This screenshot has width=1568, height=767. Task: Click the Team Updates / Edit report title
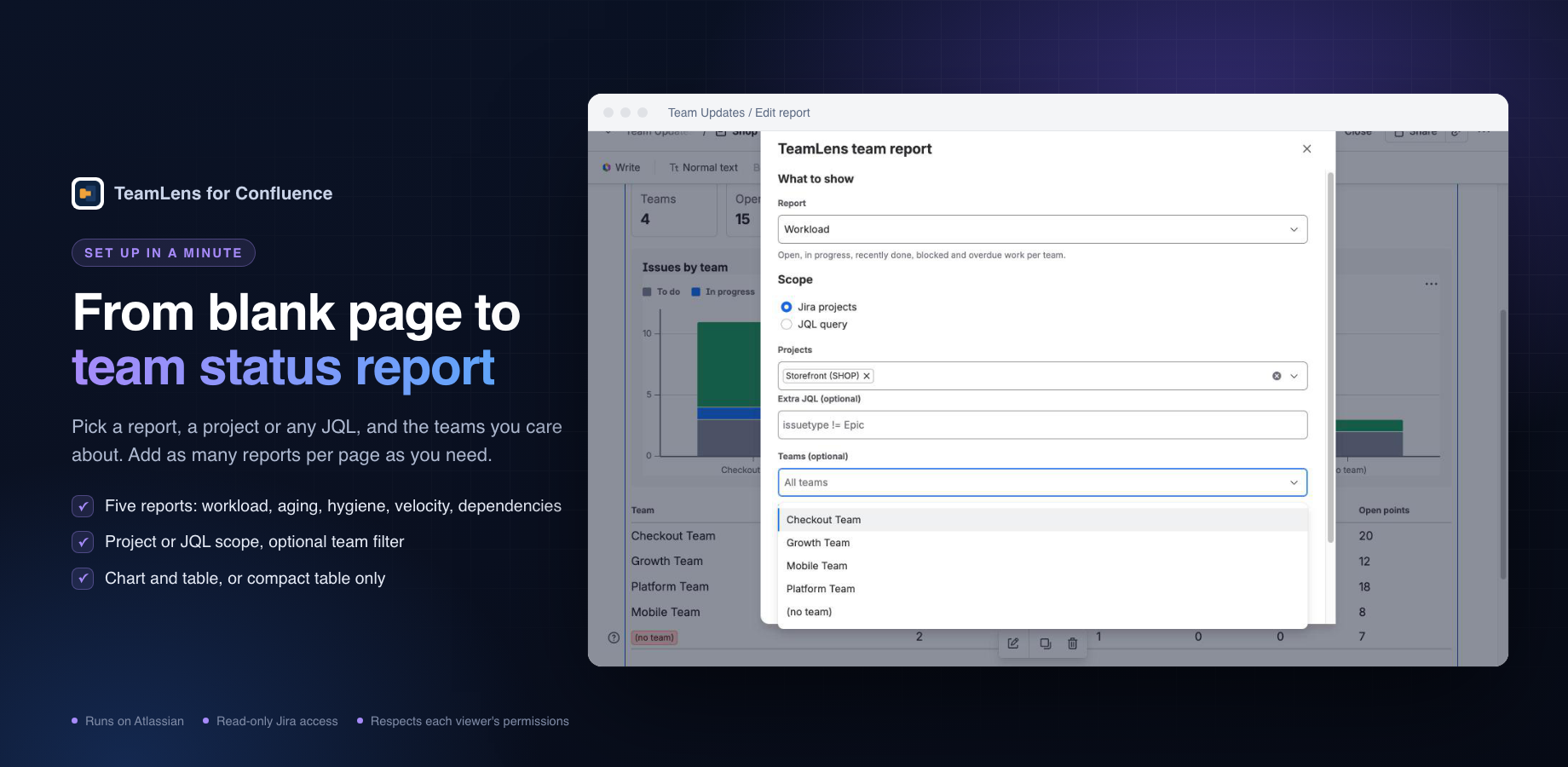point(739,112)
